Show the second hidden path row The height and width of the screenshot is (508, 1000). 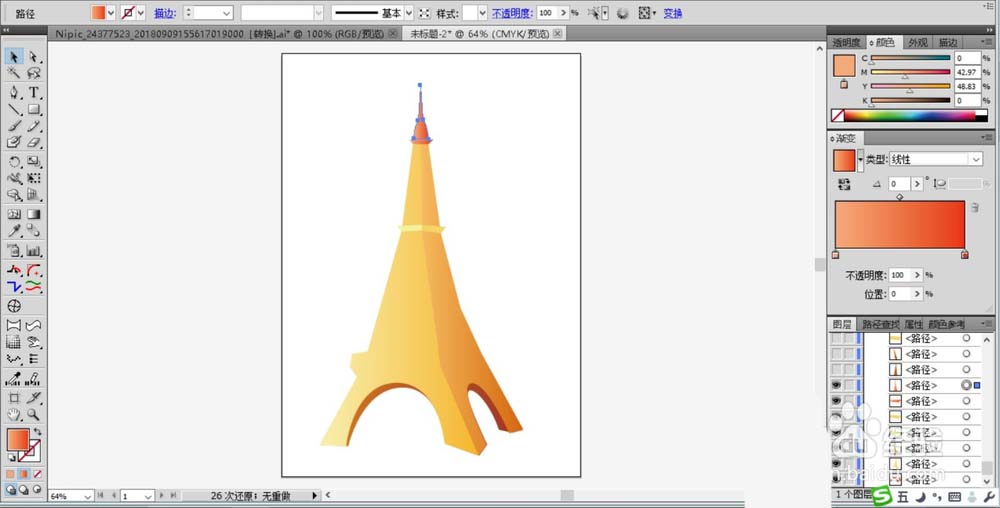click(x=836, y=354)
